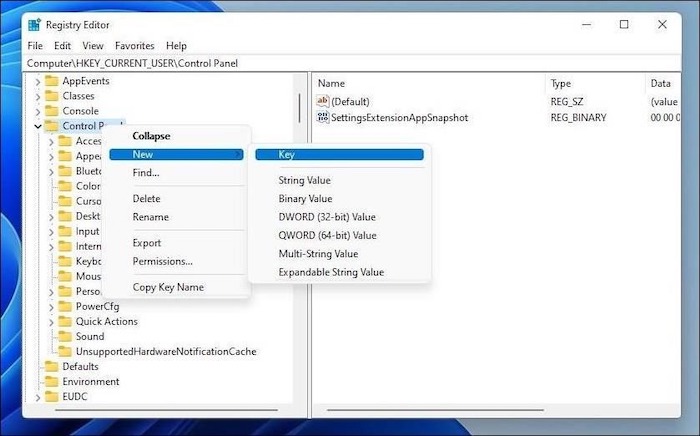Screen dimensions: 700x436
Task: Click the Defaults folder icon
Action: pyautogui.click(x=52, y=366)
